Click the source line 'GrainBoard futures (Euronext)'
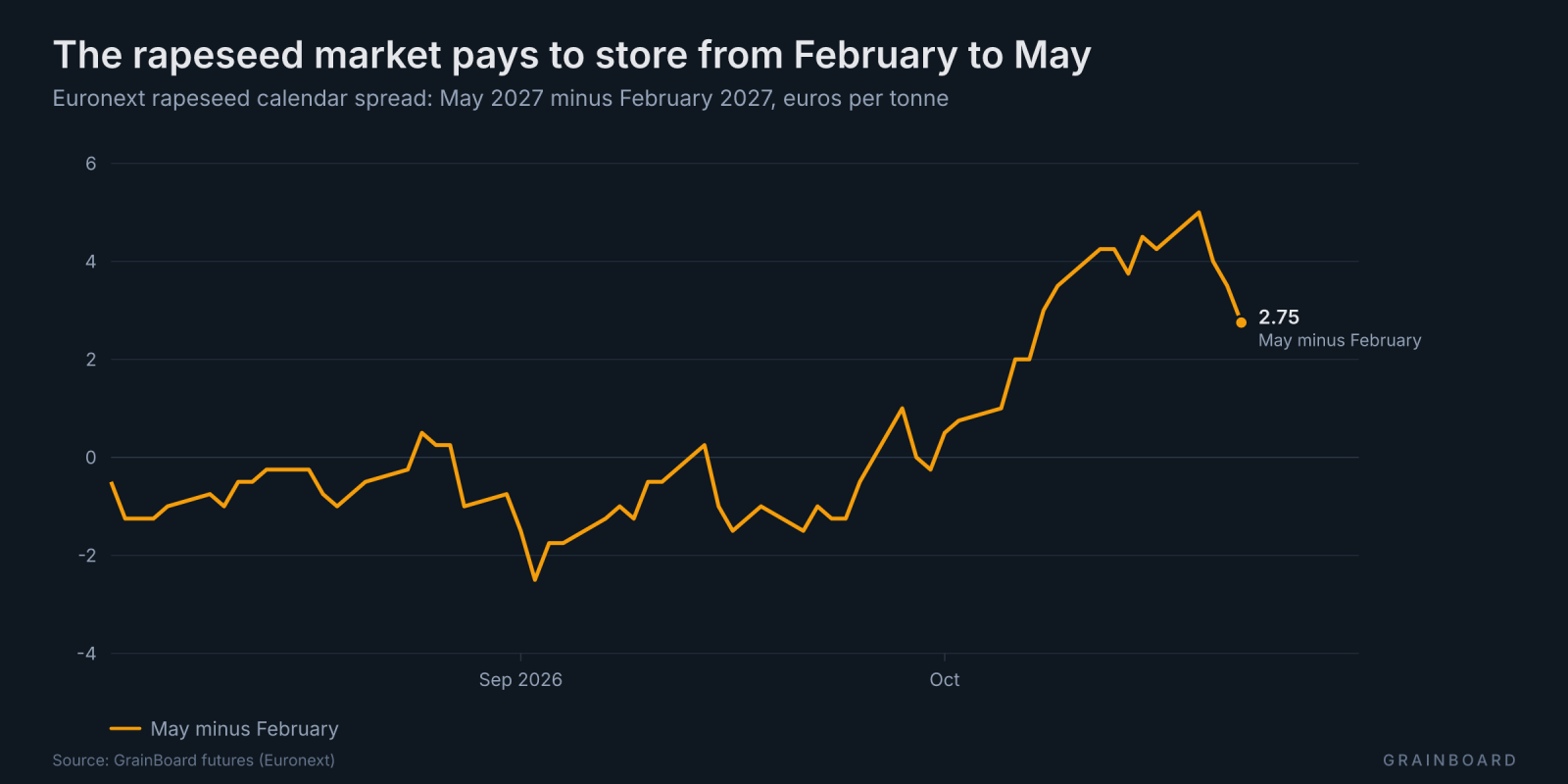This screenshot has height=784, width=1568. [194, 760]
